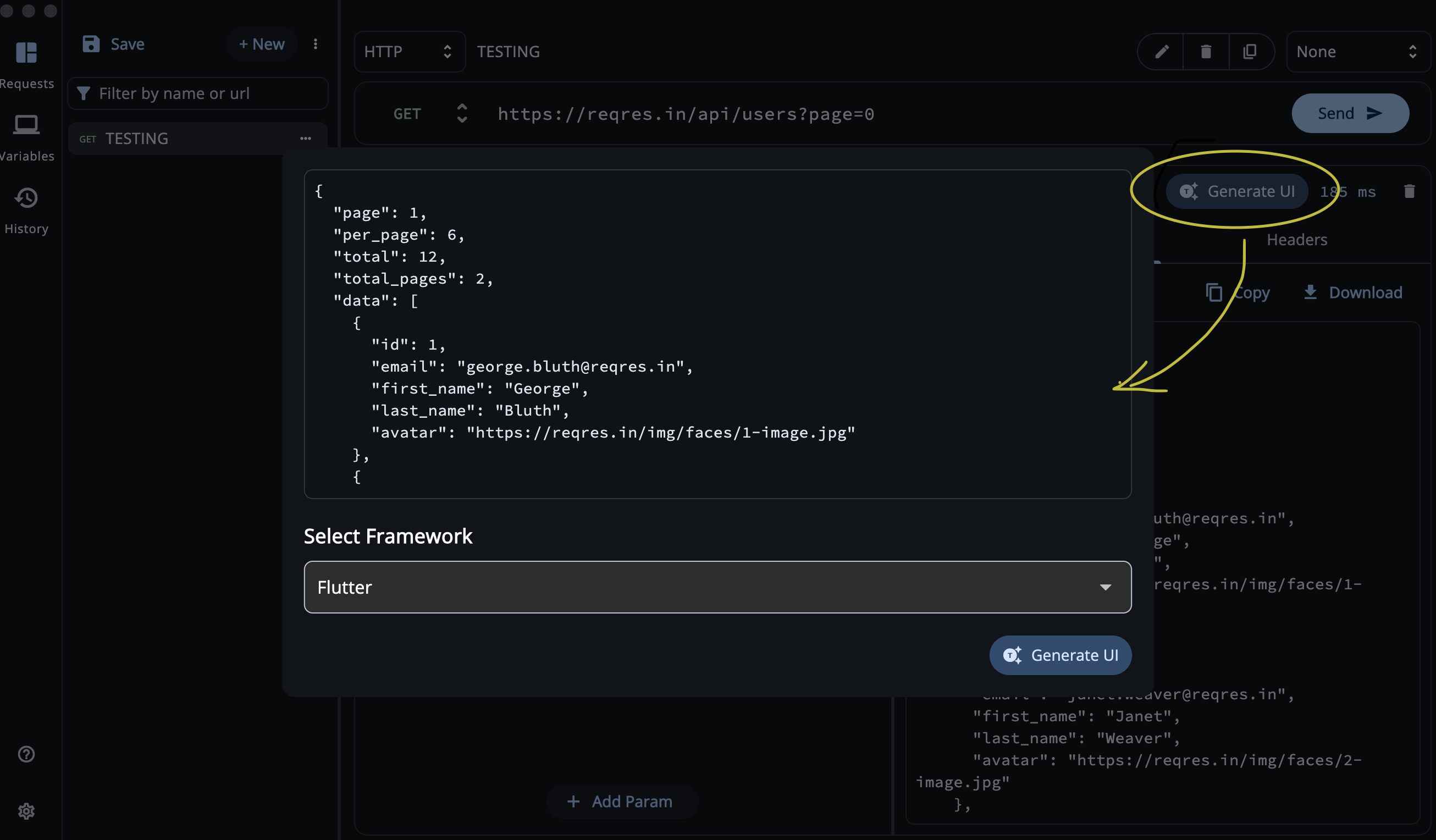
Task: Open the Requests panel icon
Action: point(26,53)
